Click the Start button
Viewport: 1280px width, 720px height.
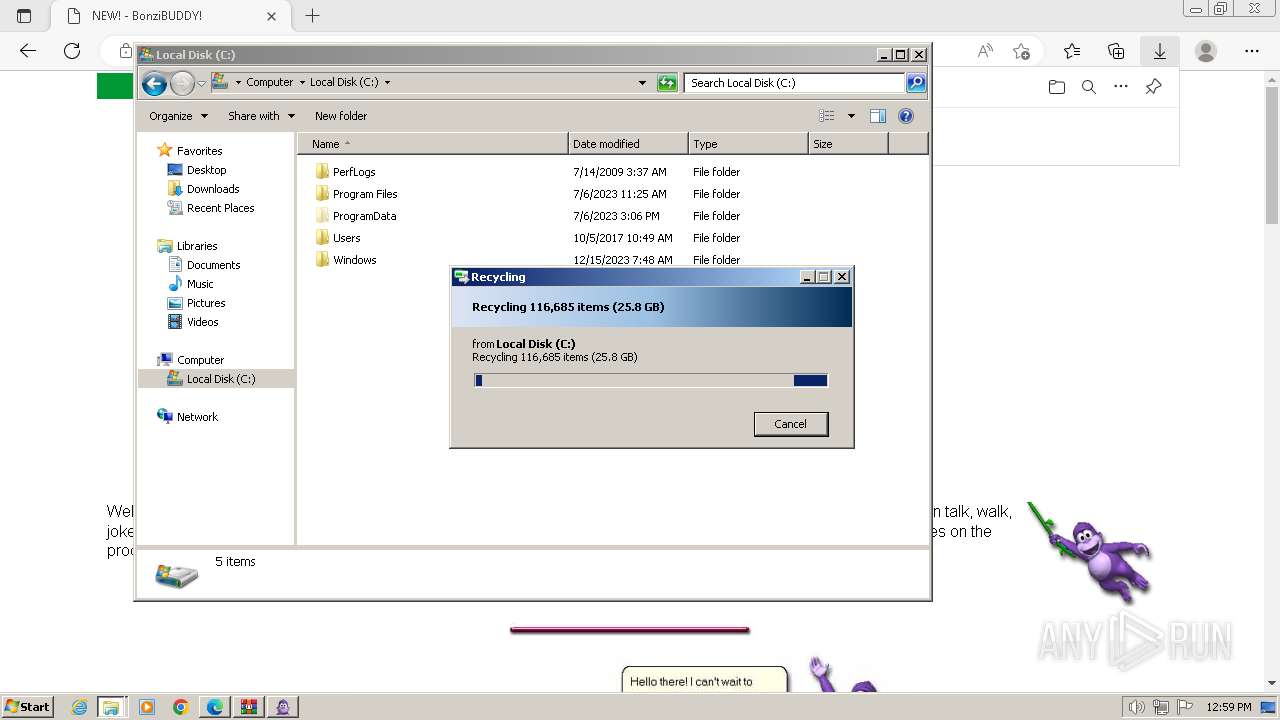27,707
